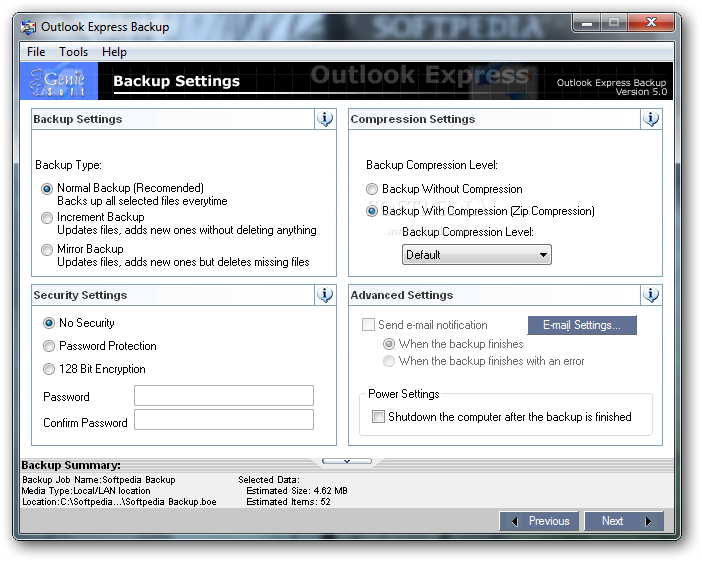The image size is (702, 561).
Task: Open the File menu
Action: 36,52
